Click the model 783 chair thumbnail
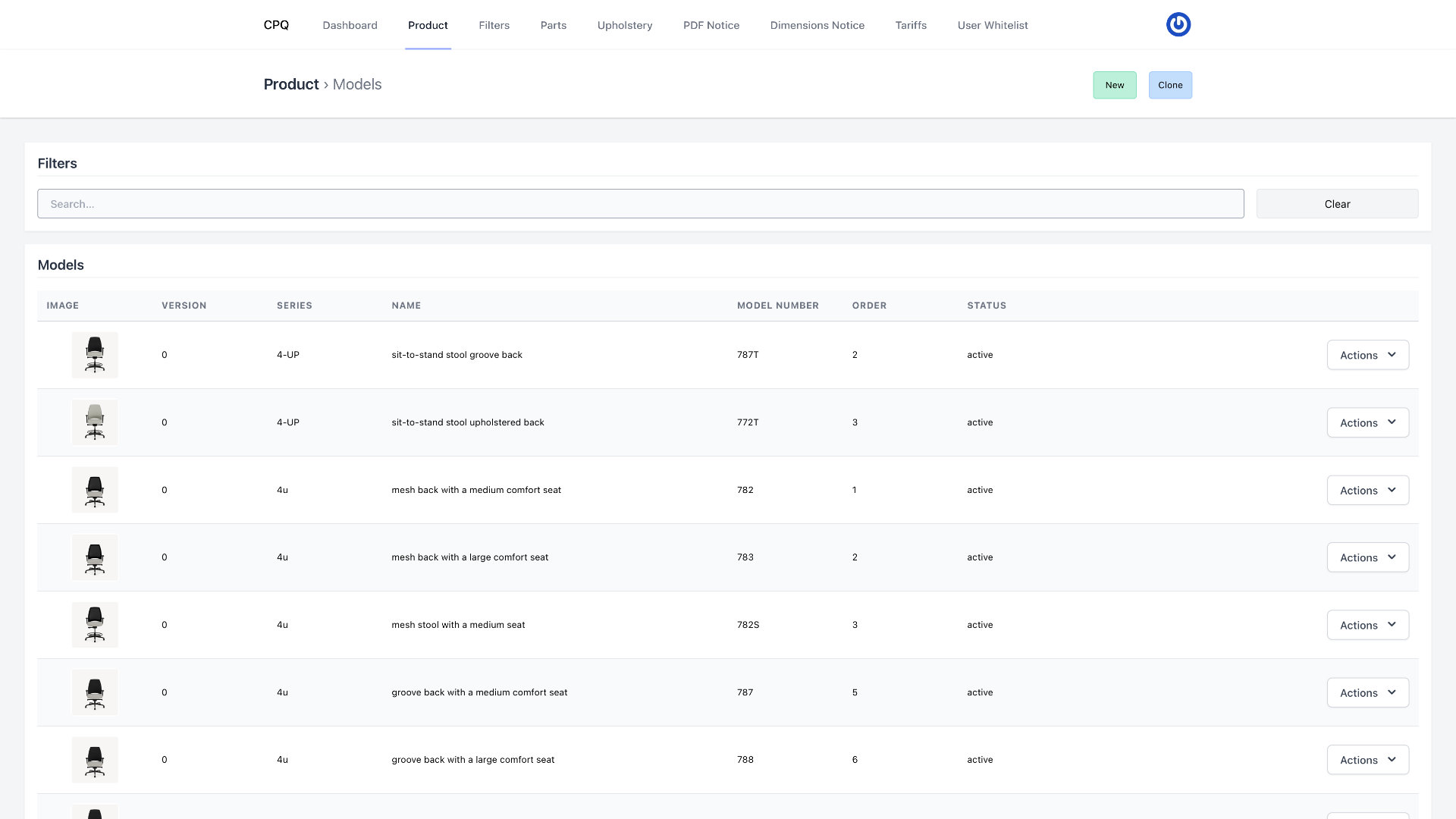Viewport: 1456px width, 819px height. tap(95, 557)
